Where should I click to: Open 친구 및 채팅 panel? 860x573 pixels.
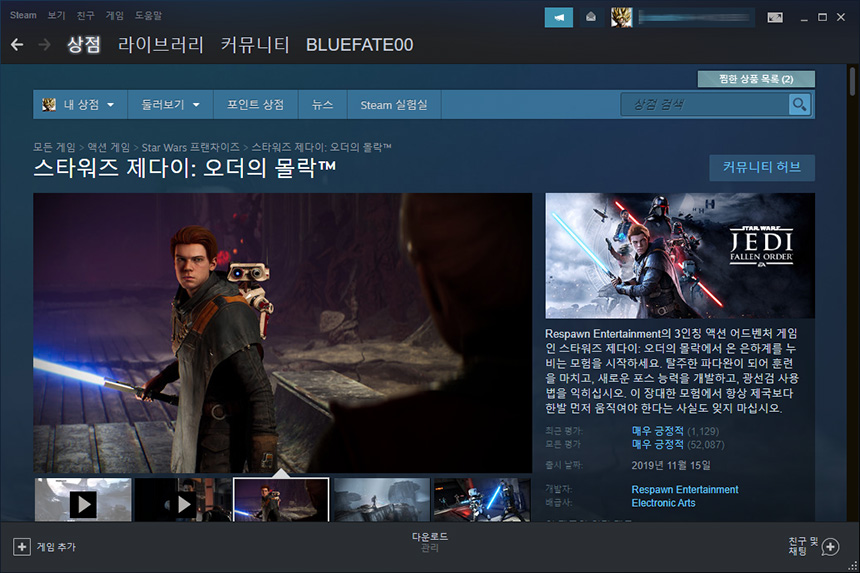point(814,546)
